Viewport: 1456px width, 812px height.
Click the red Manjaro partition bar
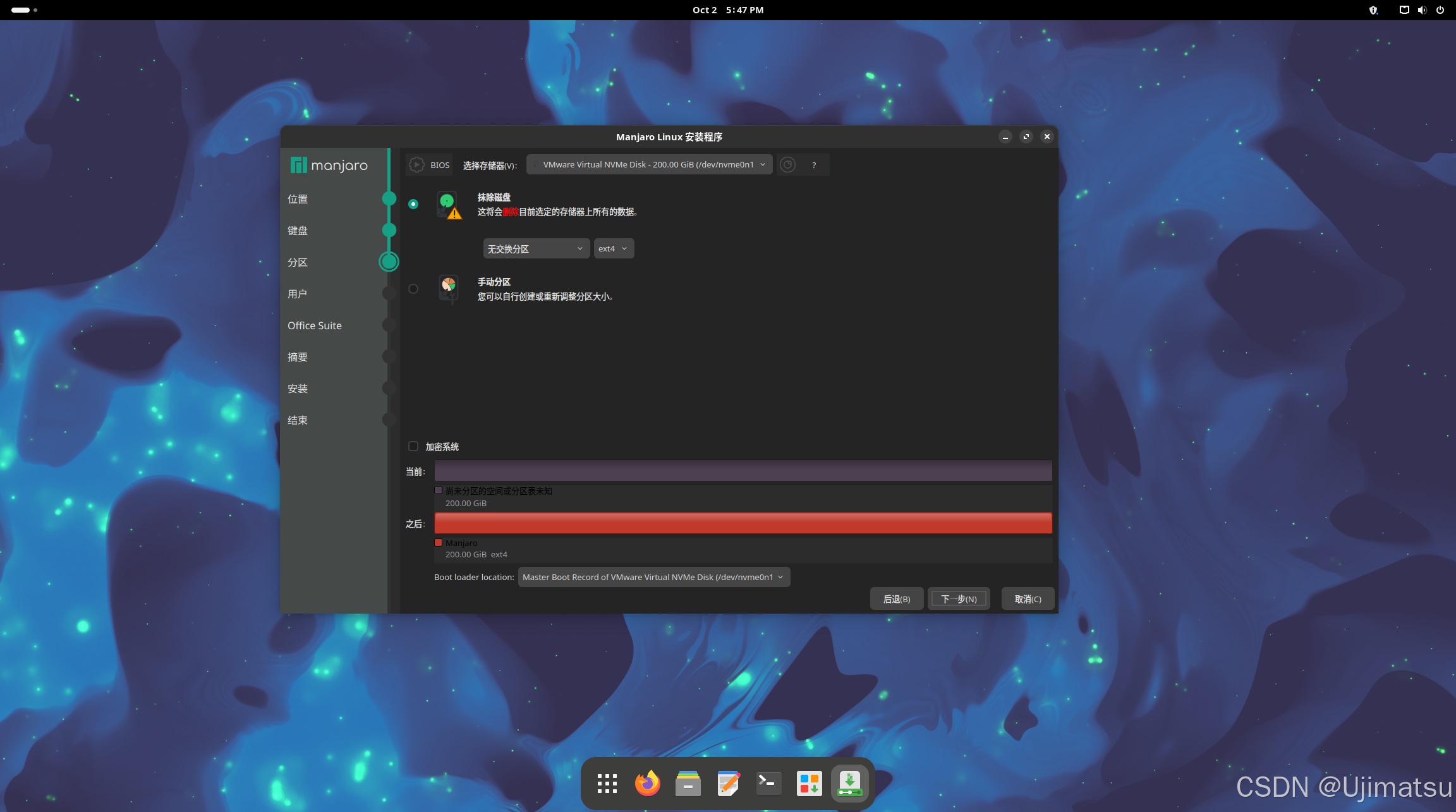[x=743, y=523]
